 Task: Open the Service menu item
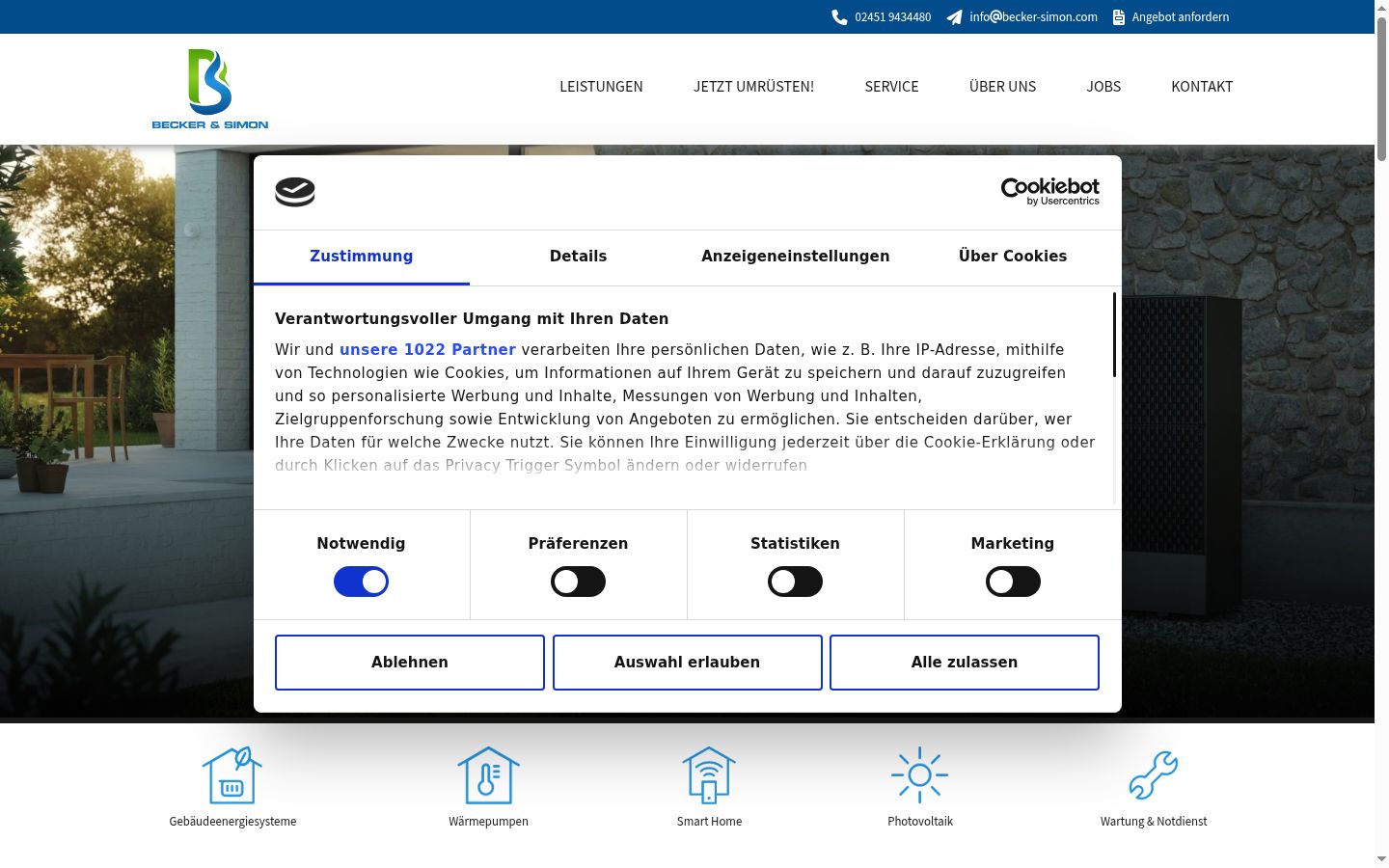[891, 87]
